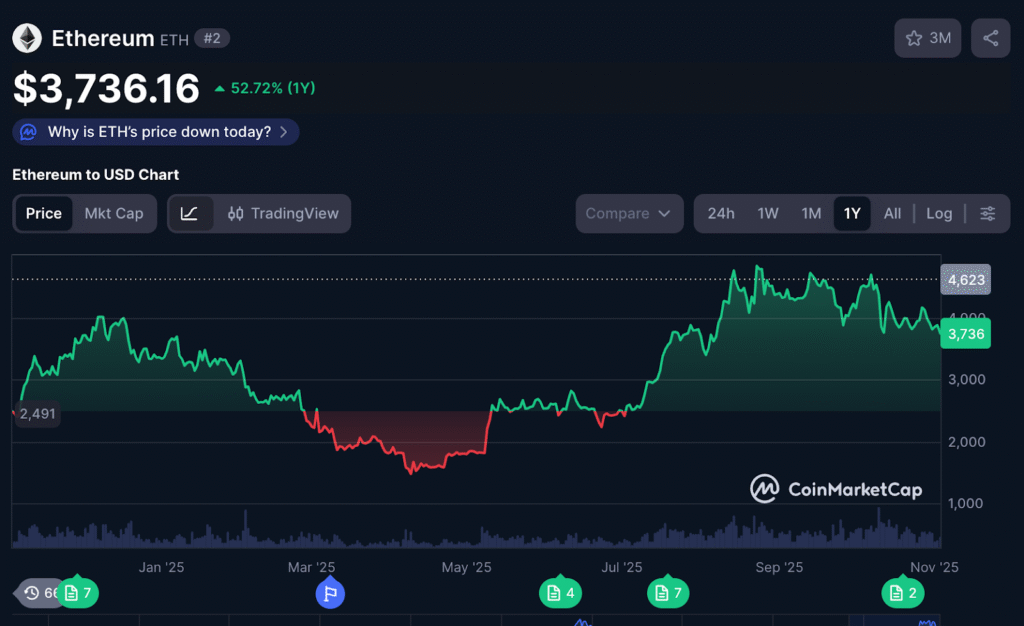Click the Ethereum logo icon
This screenshot has height=626, width=1024.
[x=27, y=39]
